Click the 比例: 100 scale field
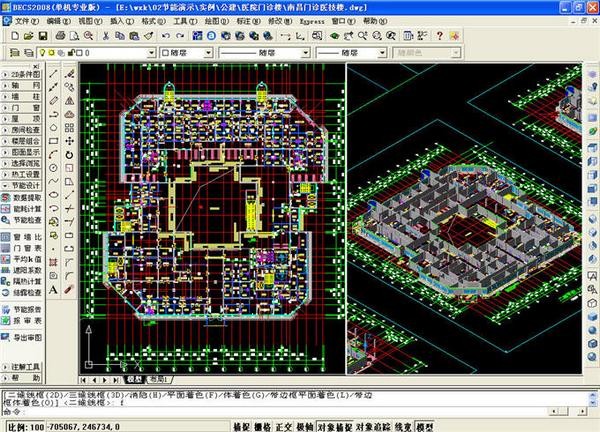The width and height of the screenshot is (600, 432). click(x=26, y=427)
